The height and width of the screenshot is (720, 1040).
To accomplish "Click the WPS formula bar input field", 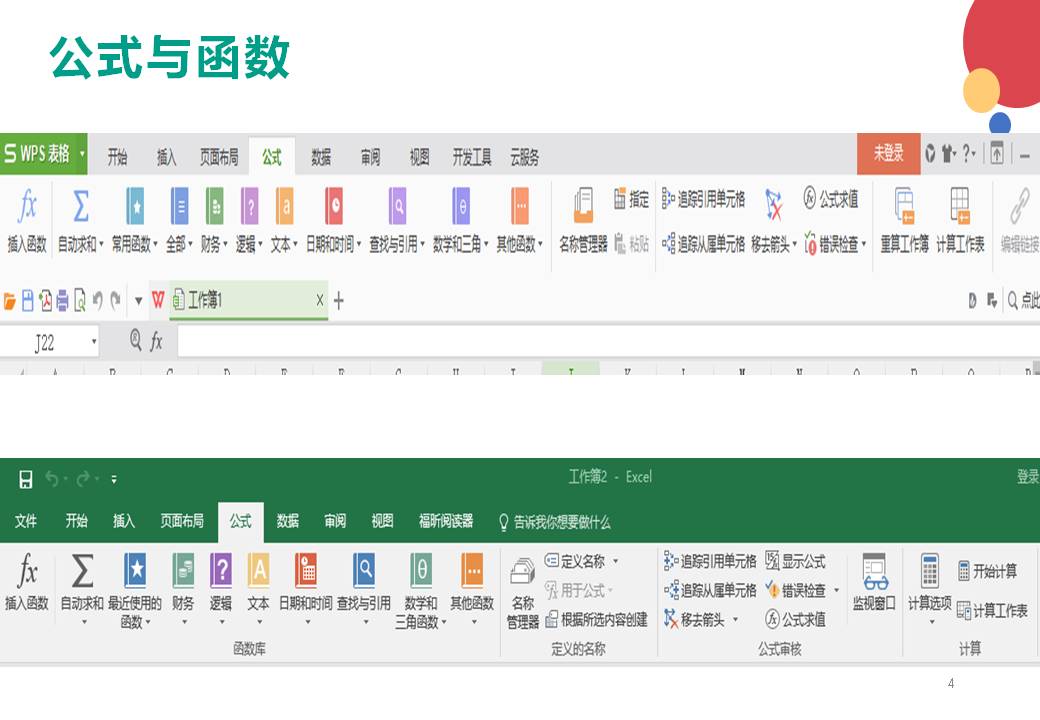I will pos(600,343).
